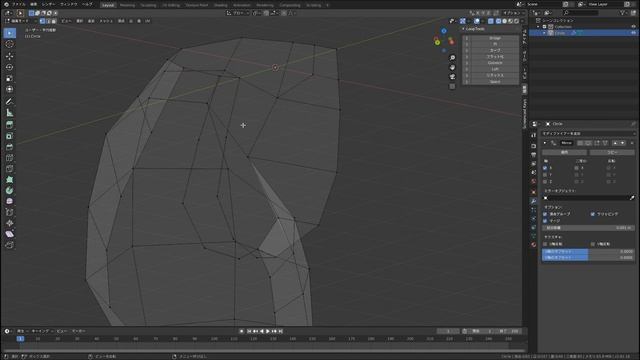Open the outliner filter dropdown
The height and width of the screenshot is (360, 640).
(x=624, y=13)
